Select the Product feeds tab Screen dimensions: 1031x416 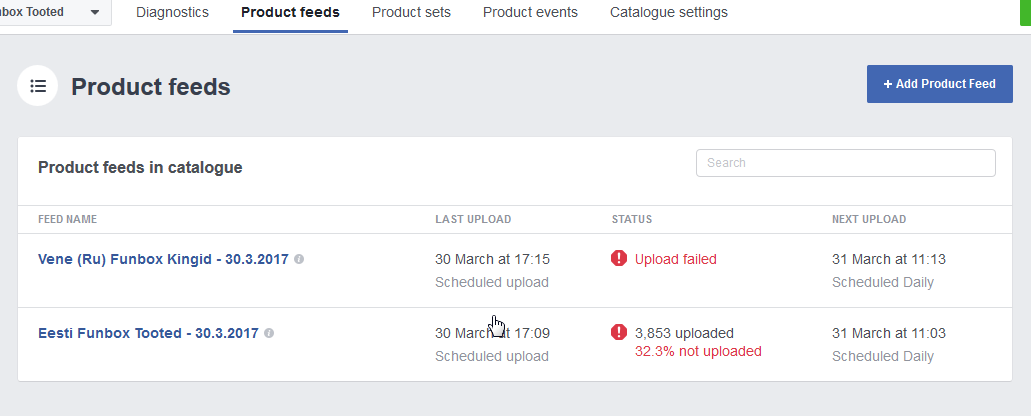(290, 13)
